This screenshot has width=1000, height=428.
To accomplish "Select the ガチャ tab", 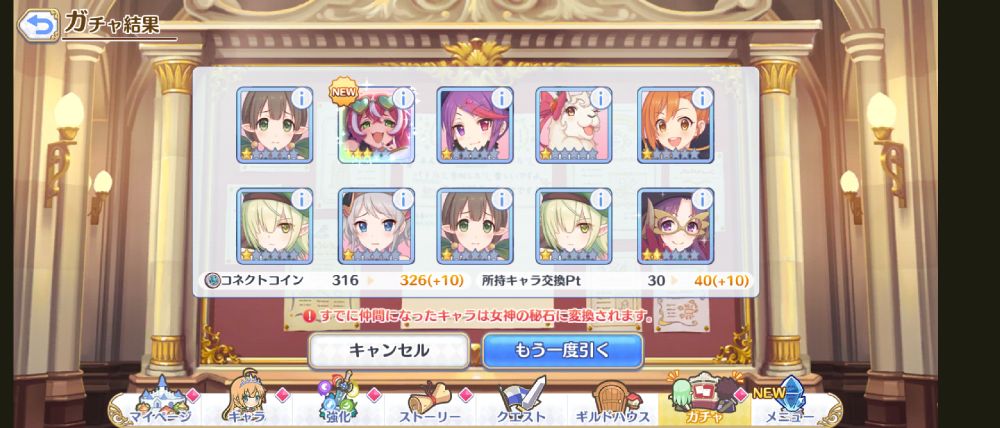I will coord(703,404).
